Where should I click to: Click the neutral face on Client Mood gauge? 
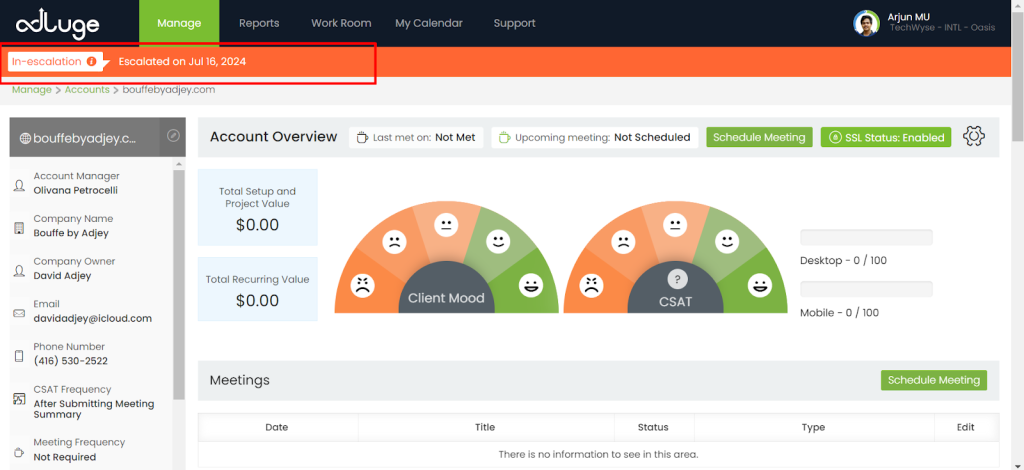[x=447, y=225]
